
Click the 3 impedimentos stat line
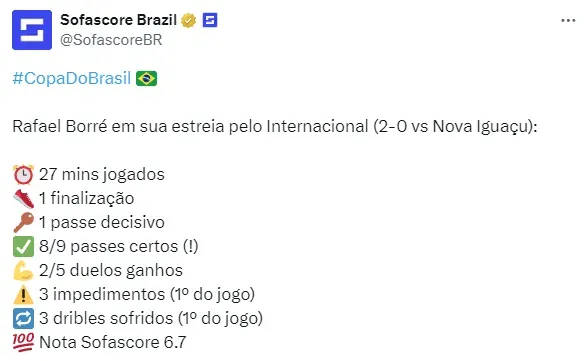point(147,295)
